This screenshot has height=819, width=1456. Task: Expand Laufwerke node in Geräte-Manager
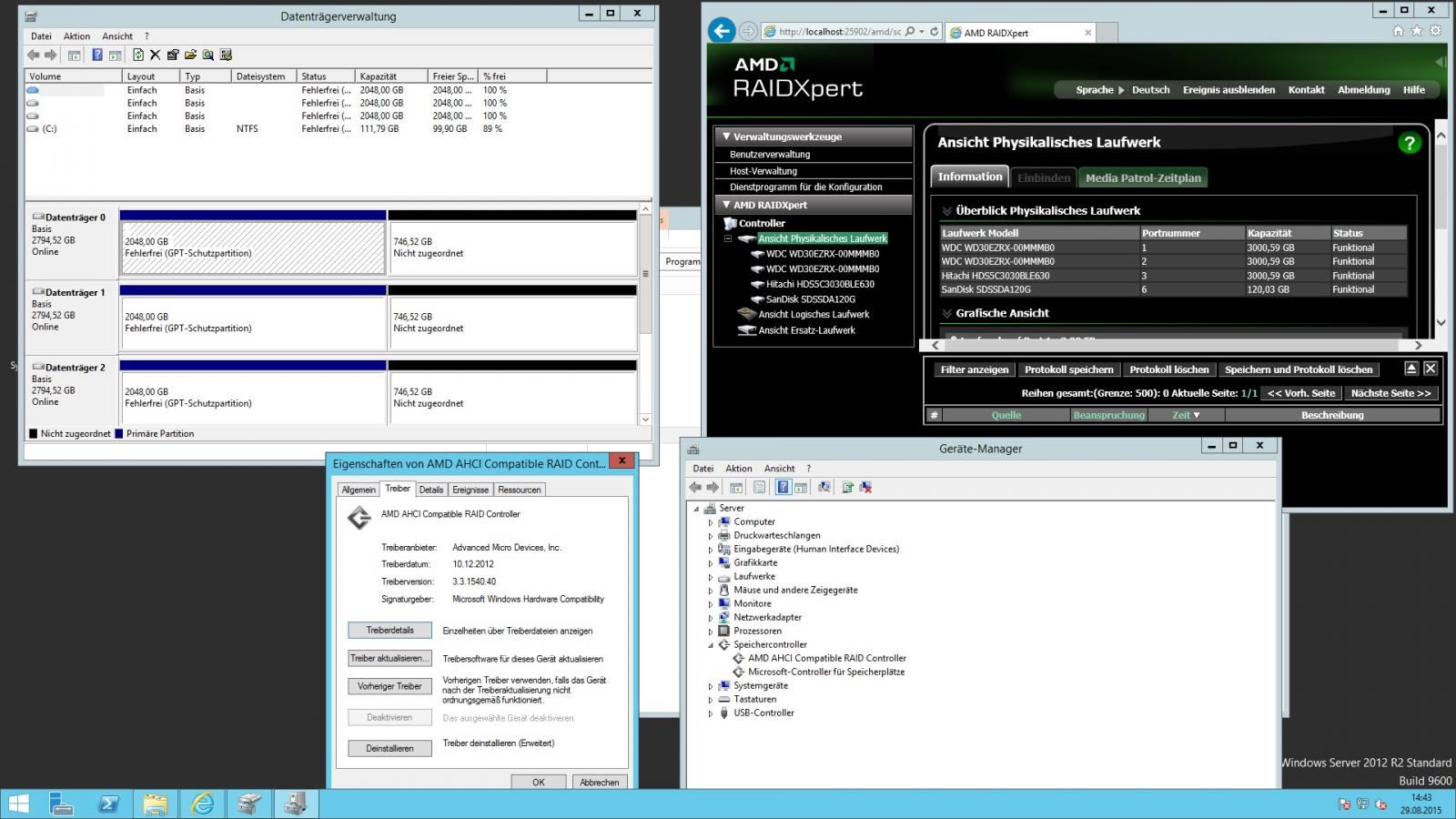(711, 577)
